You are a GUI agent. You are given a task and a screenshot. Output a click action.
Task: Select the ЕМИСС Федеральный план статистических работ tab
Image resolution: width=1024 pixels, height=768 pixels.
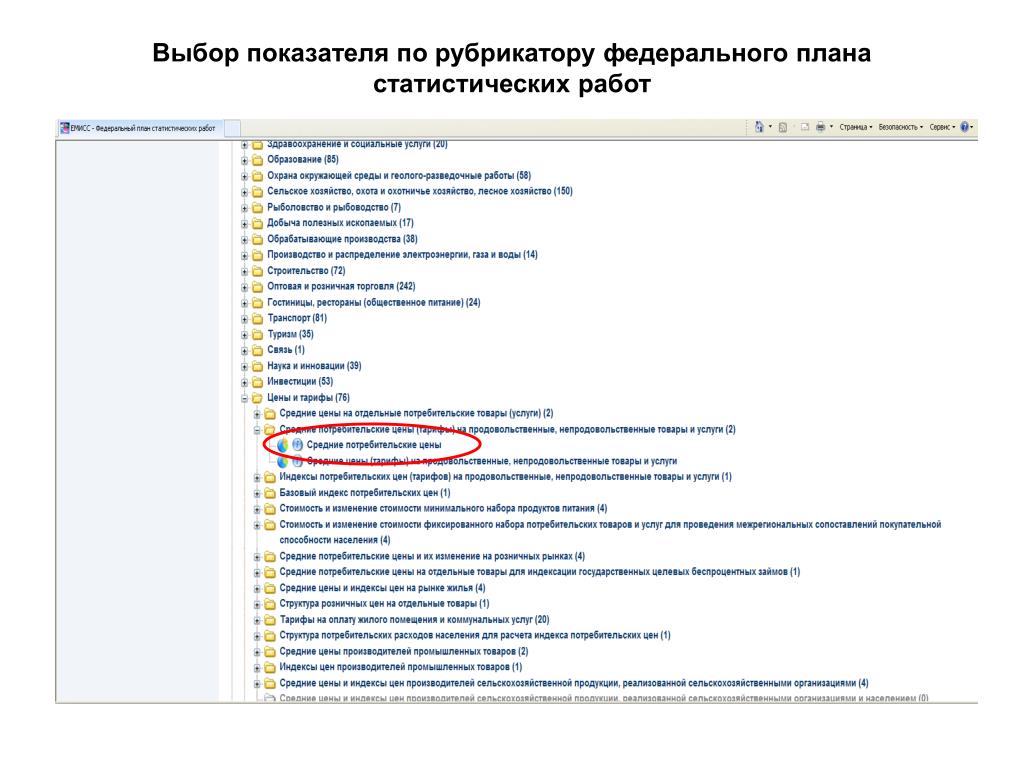[x=140, y=128]
